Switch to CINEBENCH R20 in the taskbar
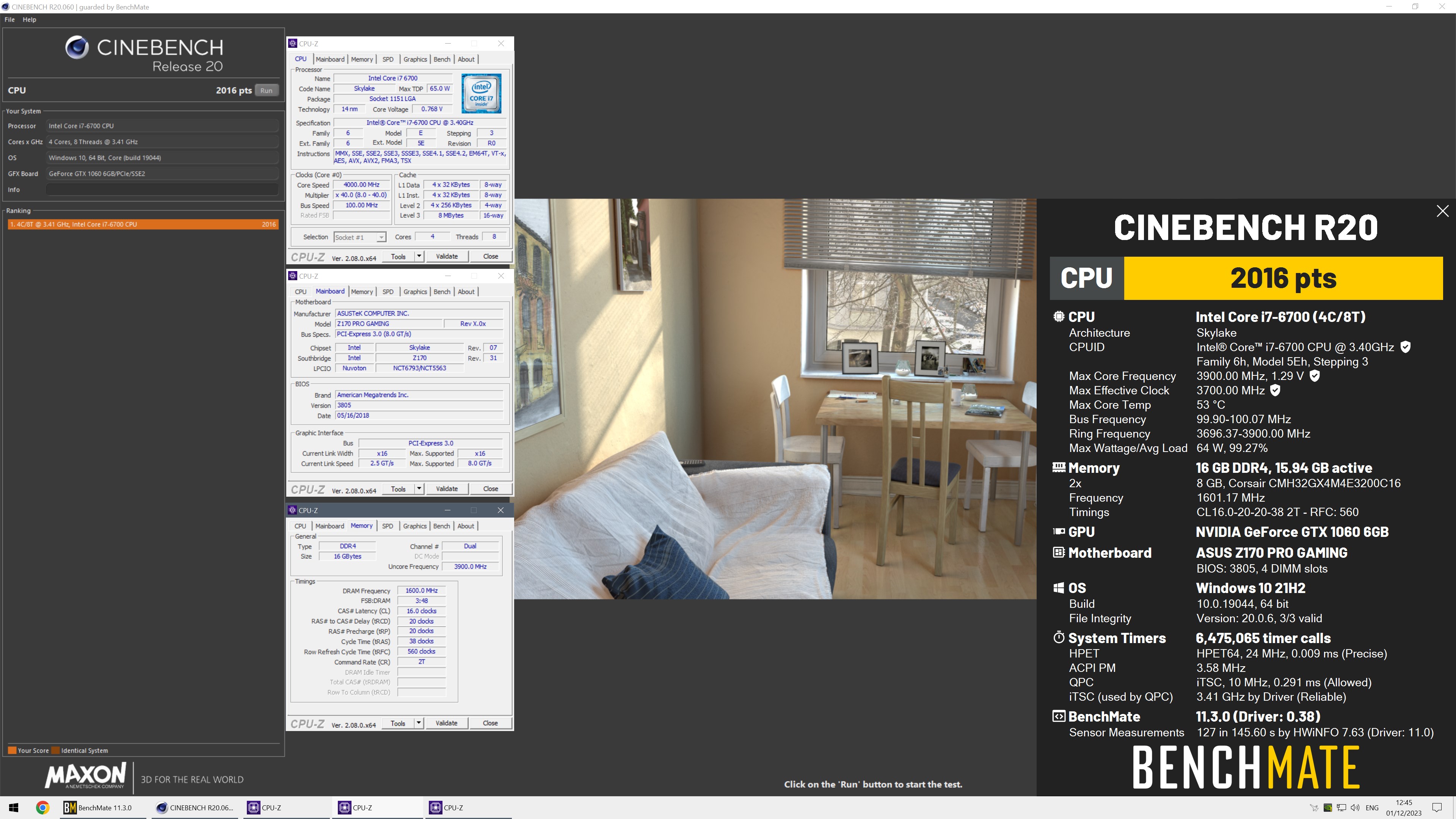This screenshot has height=819, width=1456. click(x=195, y=808)
